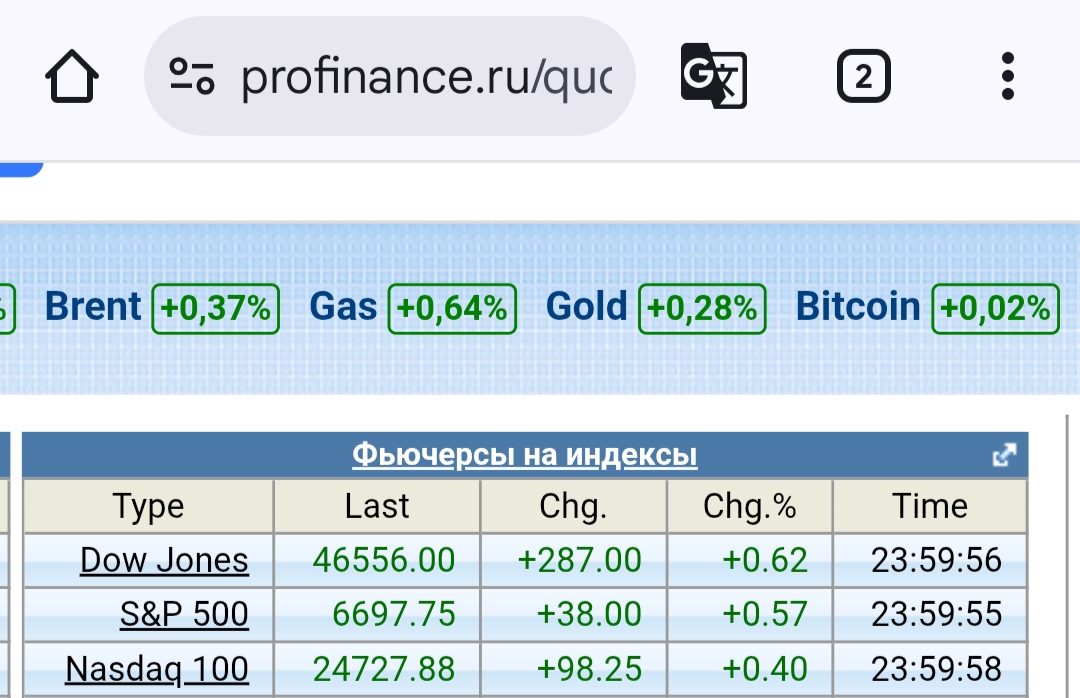1080x698 pixels.
Task: Tap the browser home icon
Action: 72,77
